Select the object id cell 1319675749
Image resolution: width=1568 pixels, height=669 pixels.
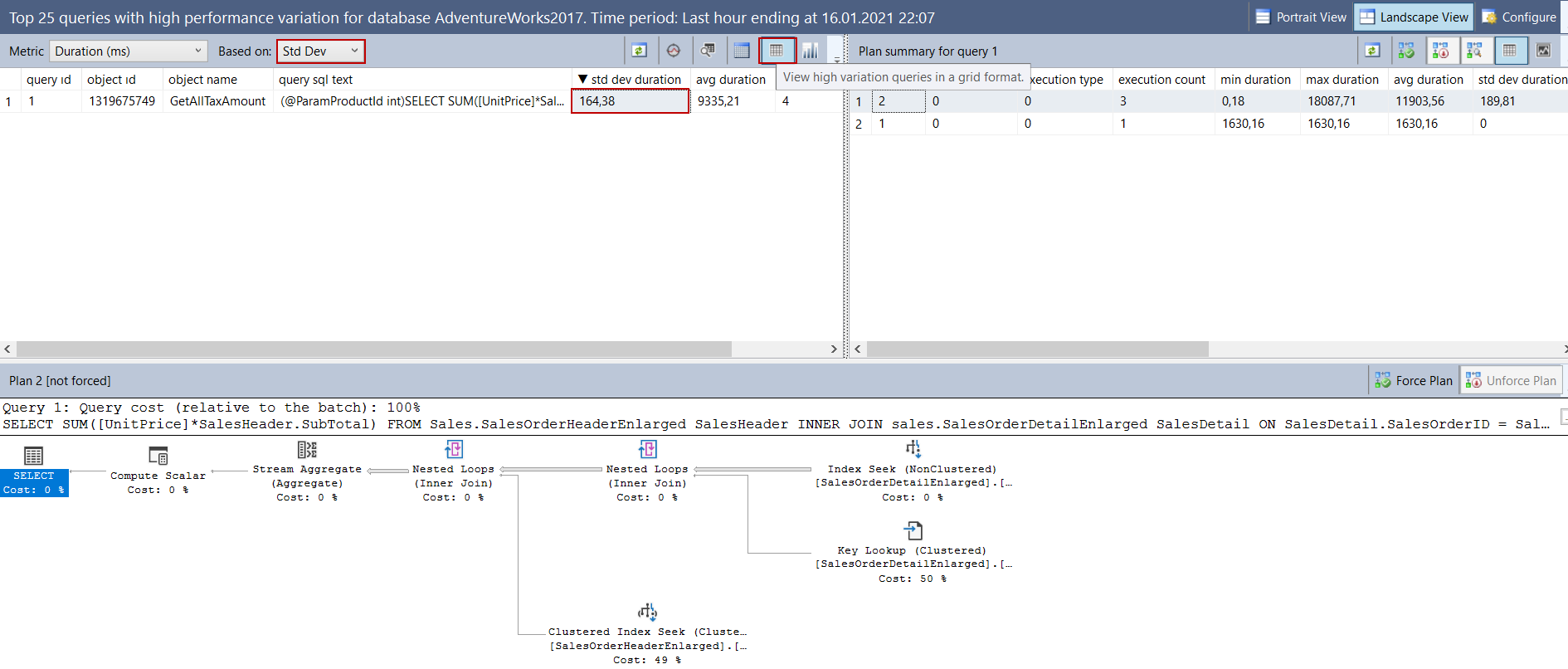tap(122, 101)
